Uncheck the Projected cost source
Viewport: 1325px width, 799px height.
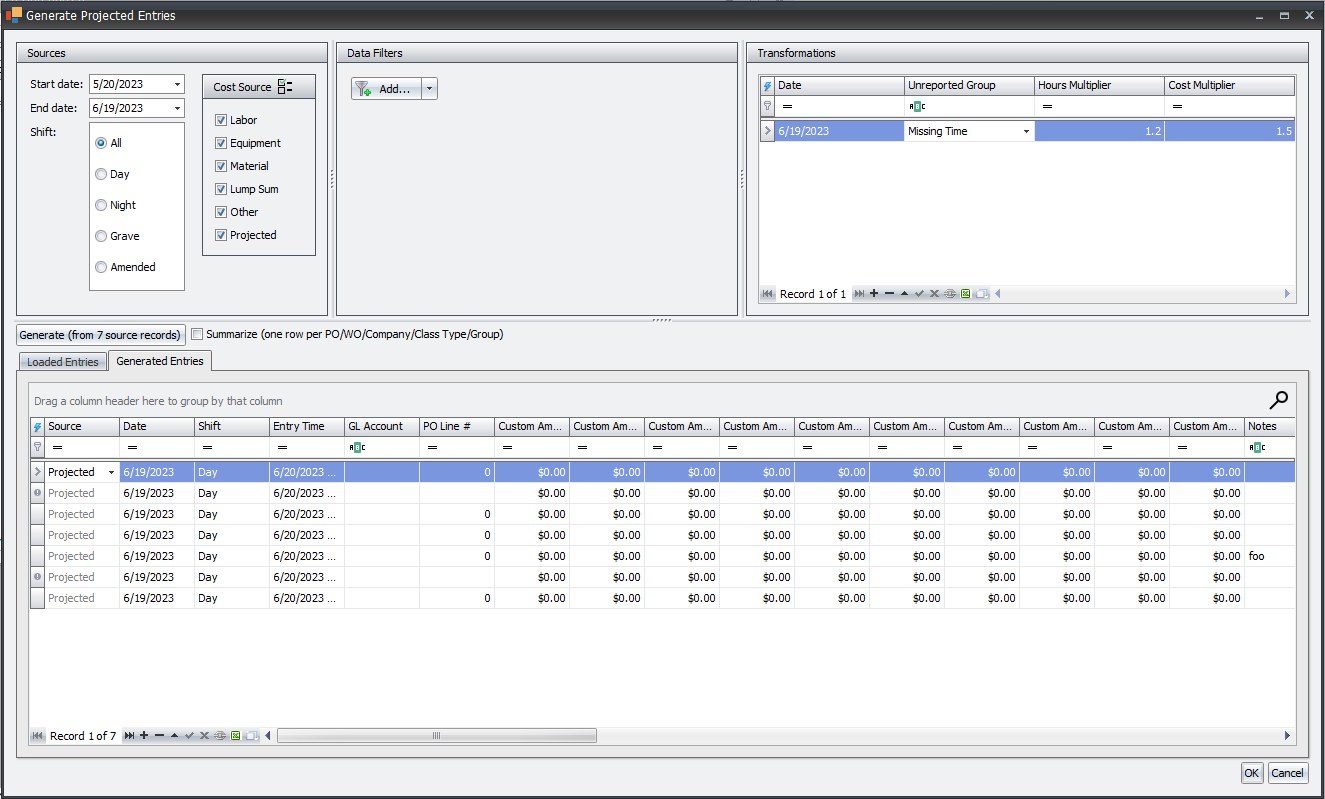221,235
